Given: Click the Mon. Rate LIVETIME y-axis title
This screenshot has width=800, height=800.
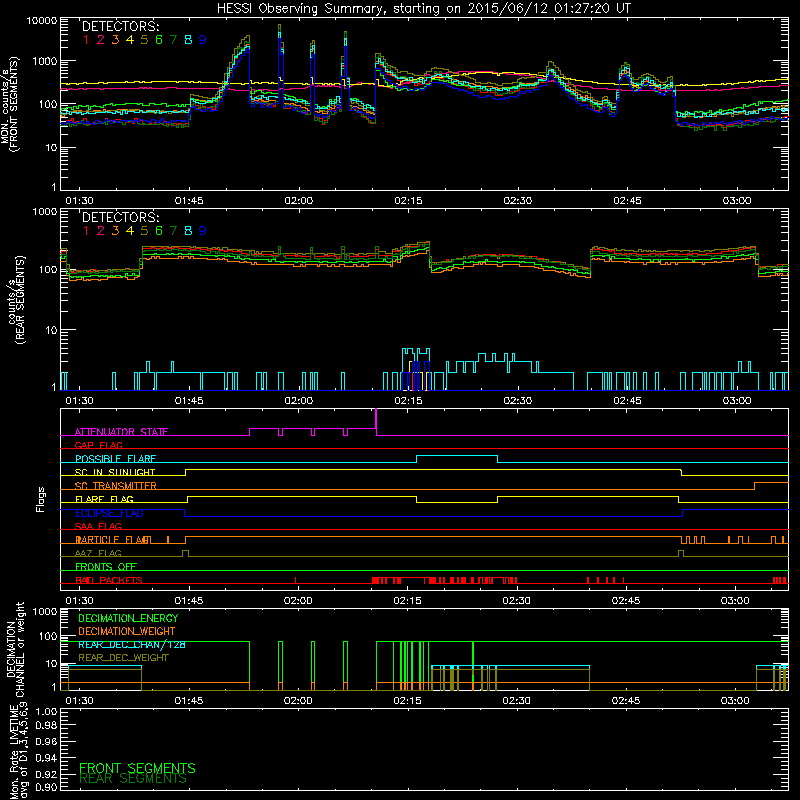Looking at the screenshot, I should 17,752.
